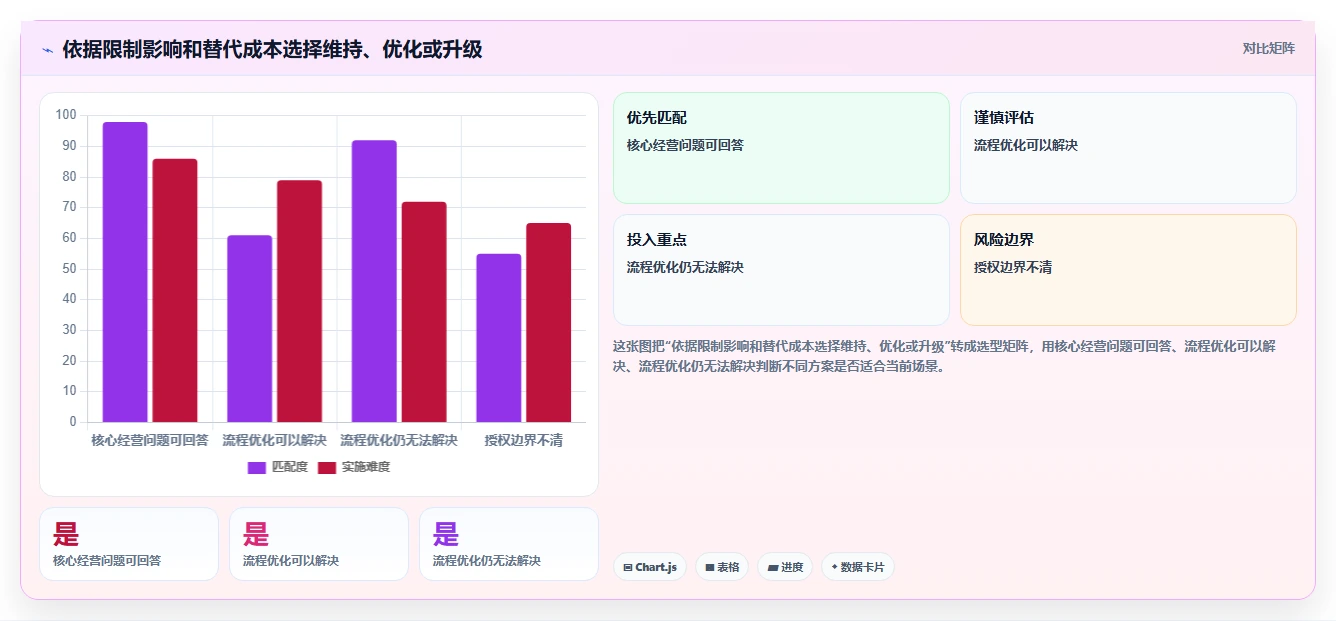
Task: Click purple bar for 核心经营问题可回答
Action: coord(125,272)
